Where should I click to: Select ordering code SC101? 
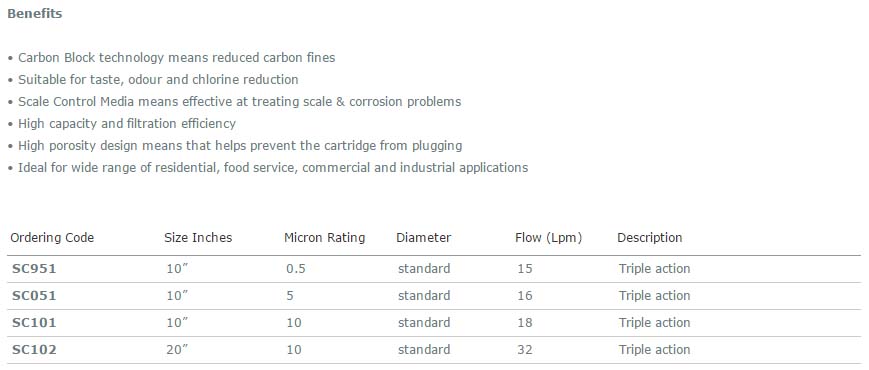(x=34, y=323)
